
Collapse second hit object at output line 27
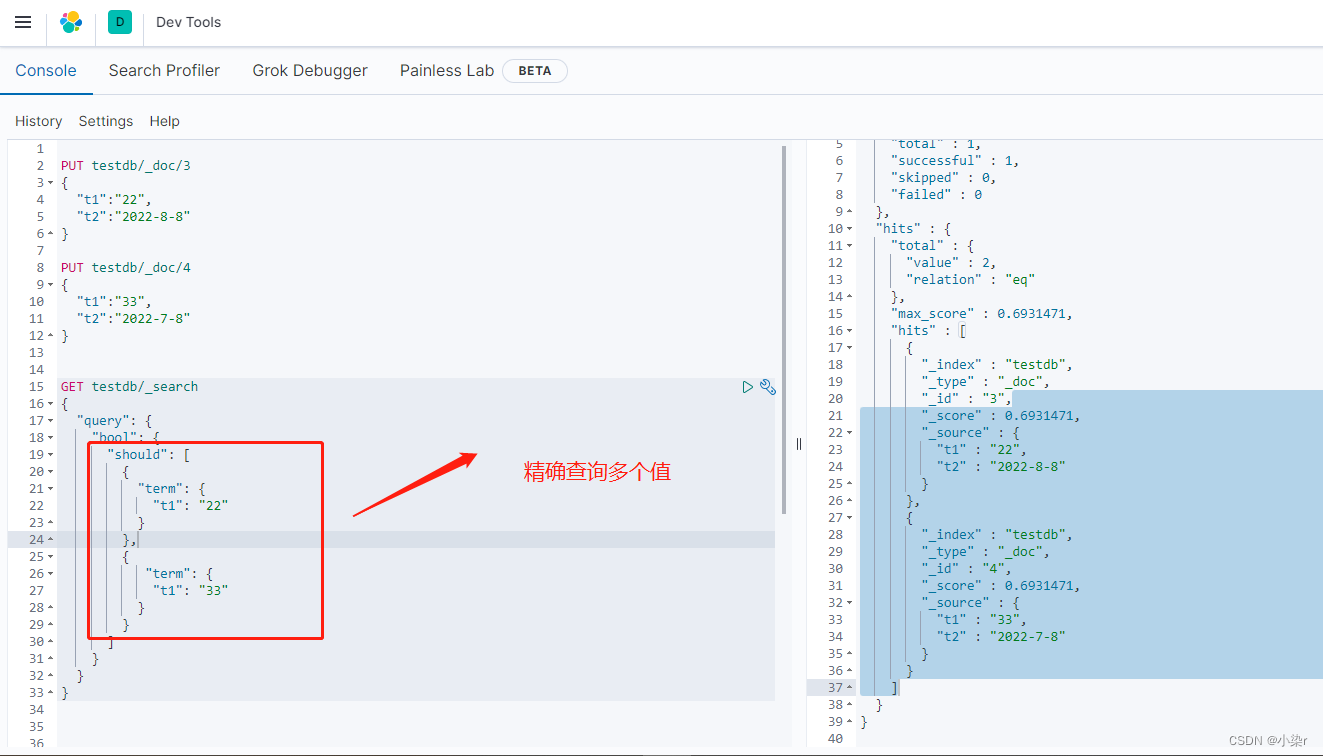pyautogui.click(x=850, y=518)
